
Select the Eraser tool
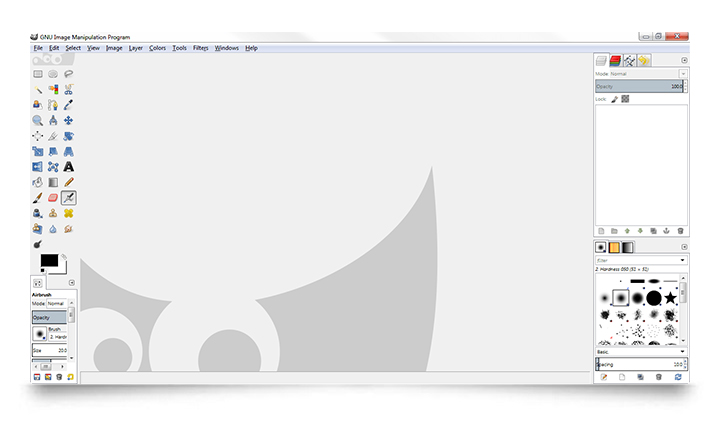[53, 198]
